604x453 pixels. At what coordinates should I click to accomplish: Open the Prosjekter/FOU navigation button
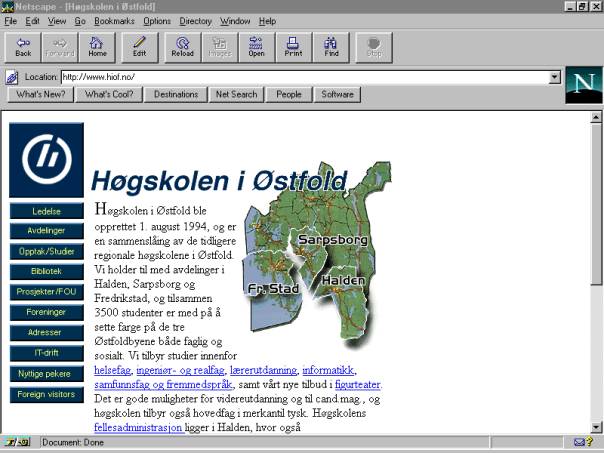[47, 292]
